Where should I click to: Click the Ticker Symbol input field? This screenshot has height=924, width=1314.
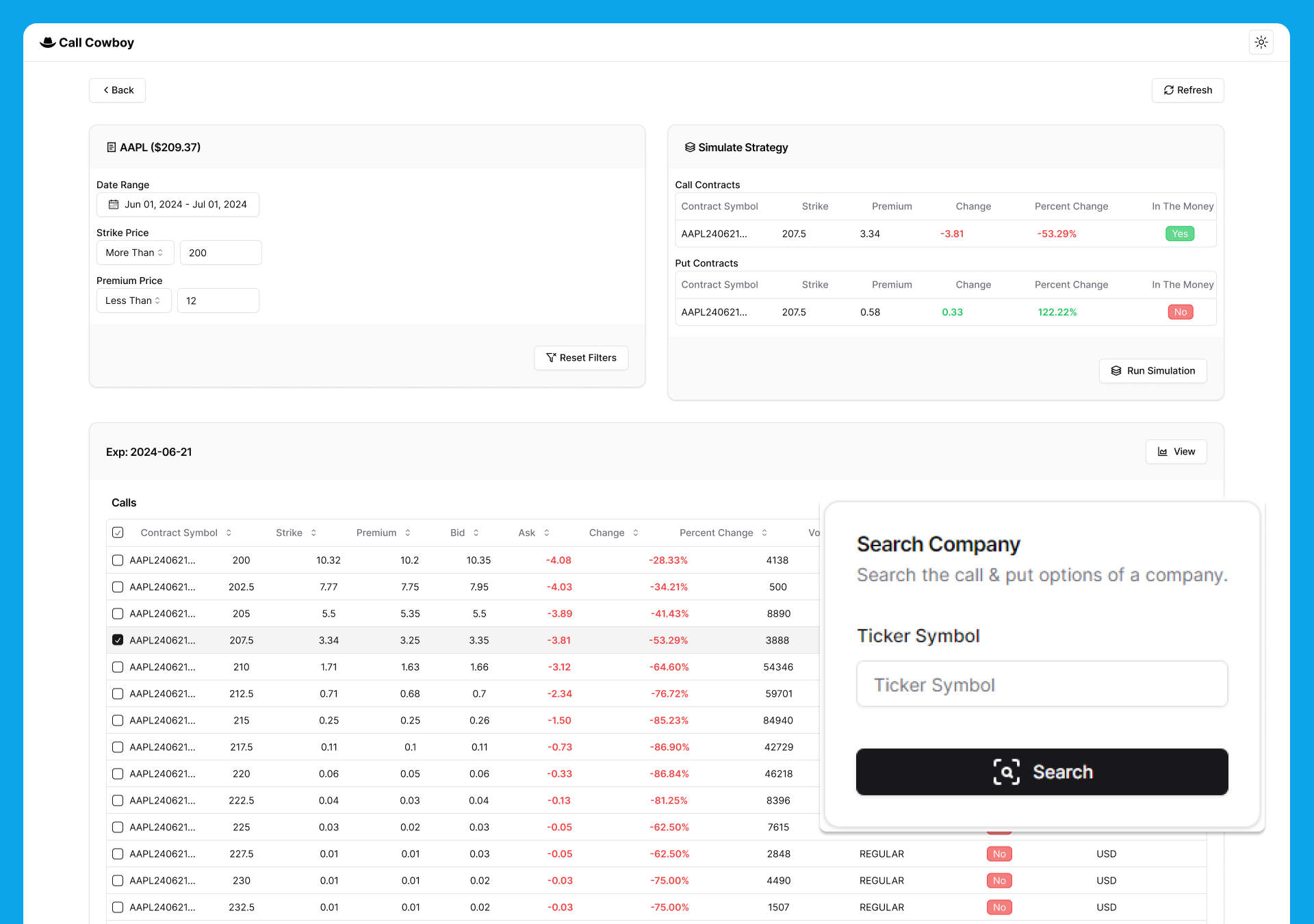click(x=1042, y=684)
